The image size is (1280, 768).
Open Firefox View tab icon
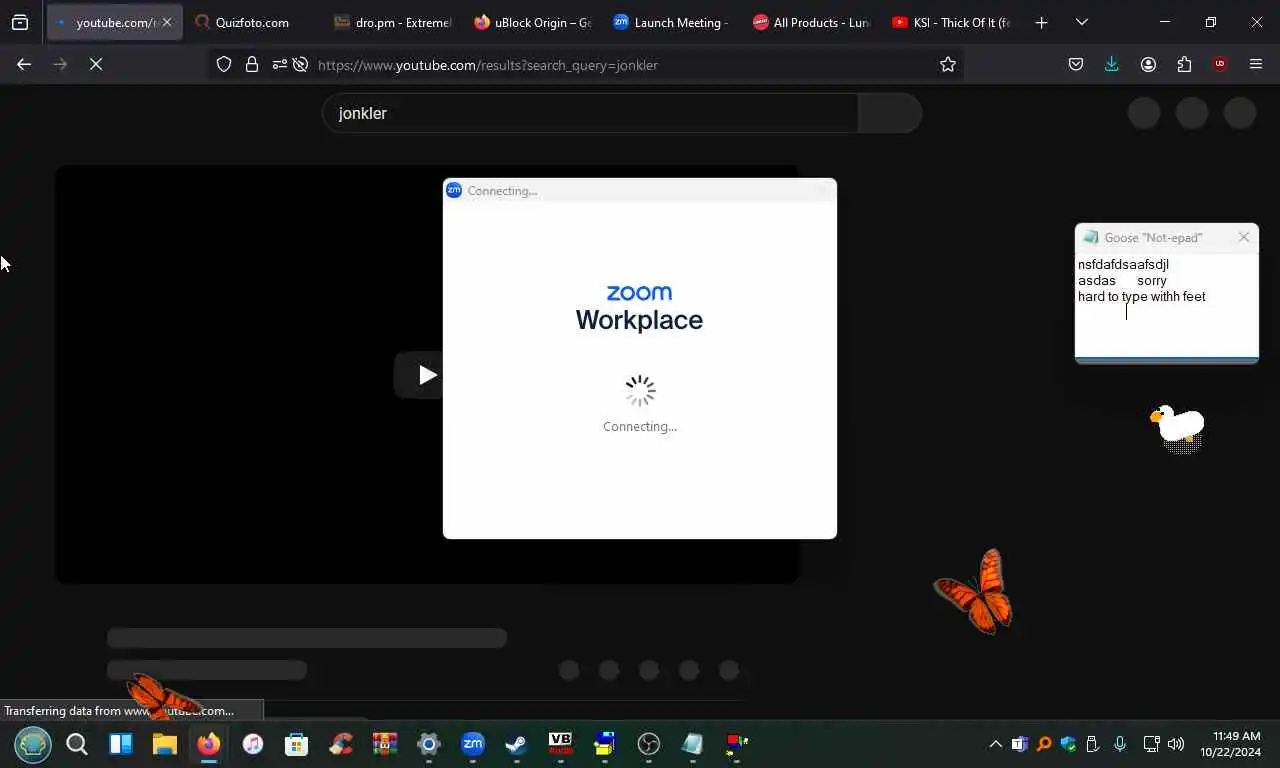point(20,22)
